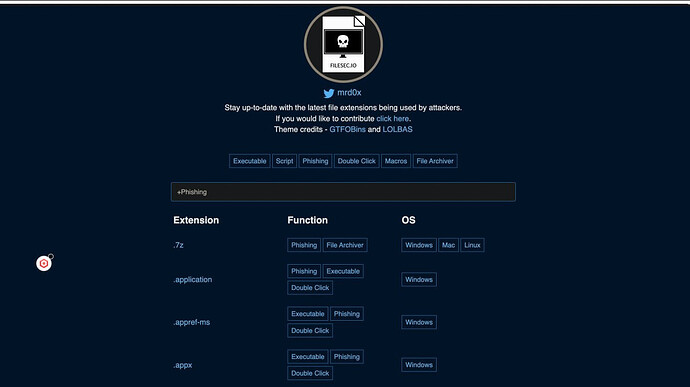Click Phishing tag in .application row
690x387 pixels.
point(304,271)
